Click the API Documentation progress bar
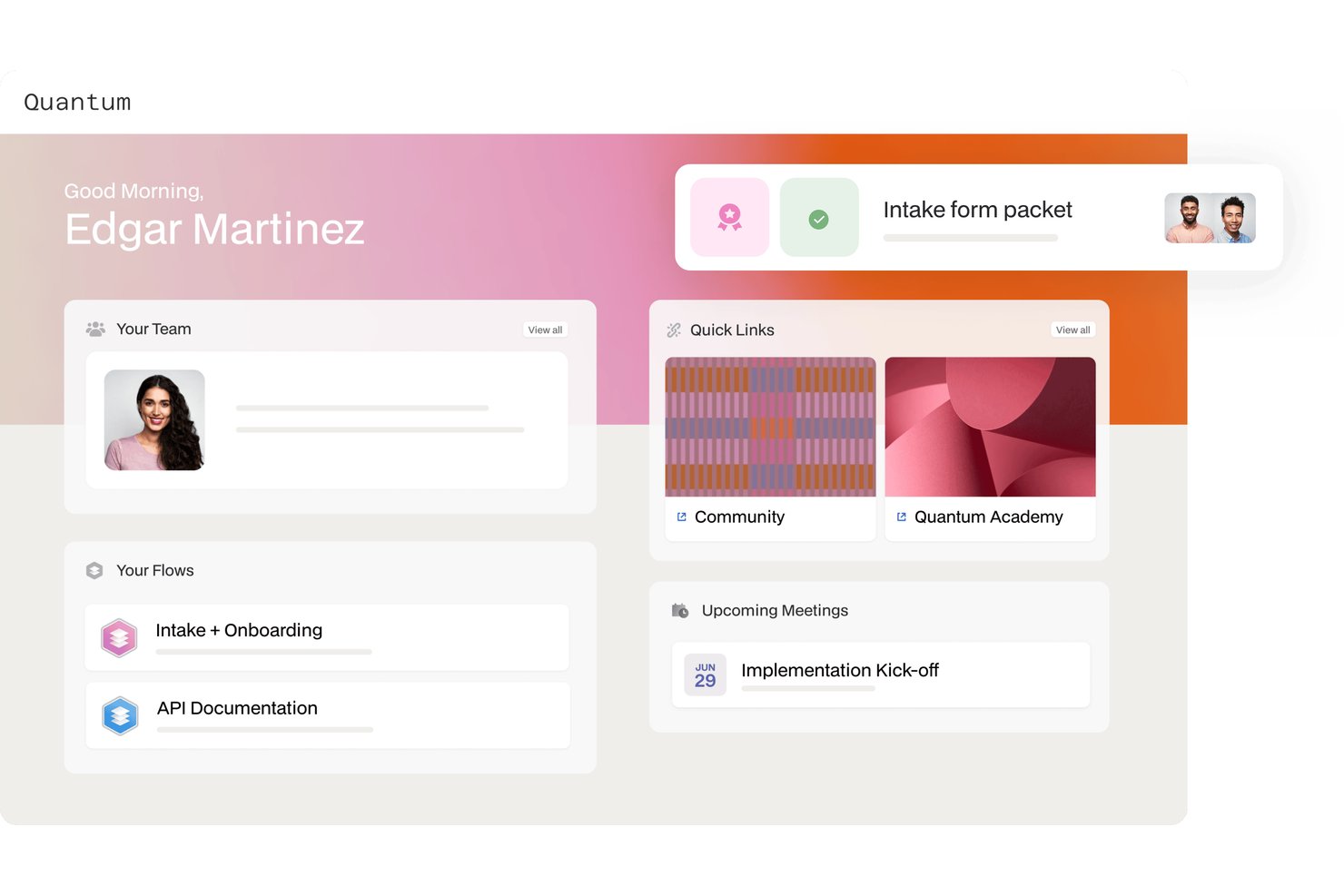 click(265, 730)
